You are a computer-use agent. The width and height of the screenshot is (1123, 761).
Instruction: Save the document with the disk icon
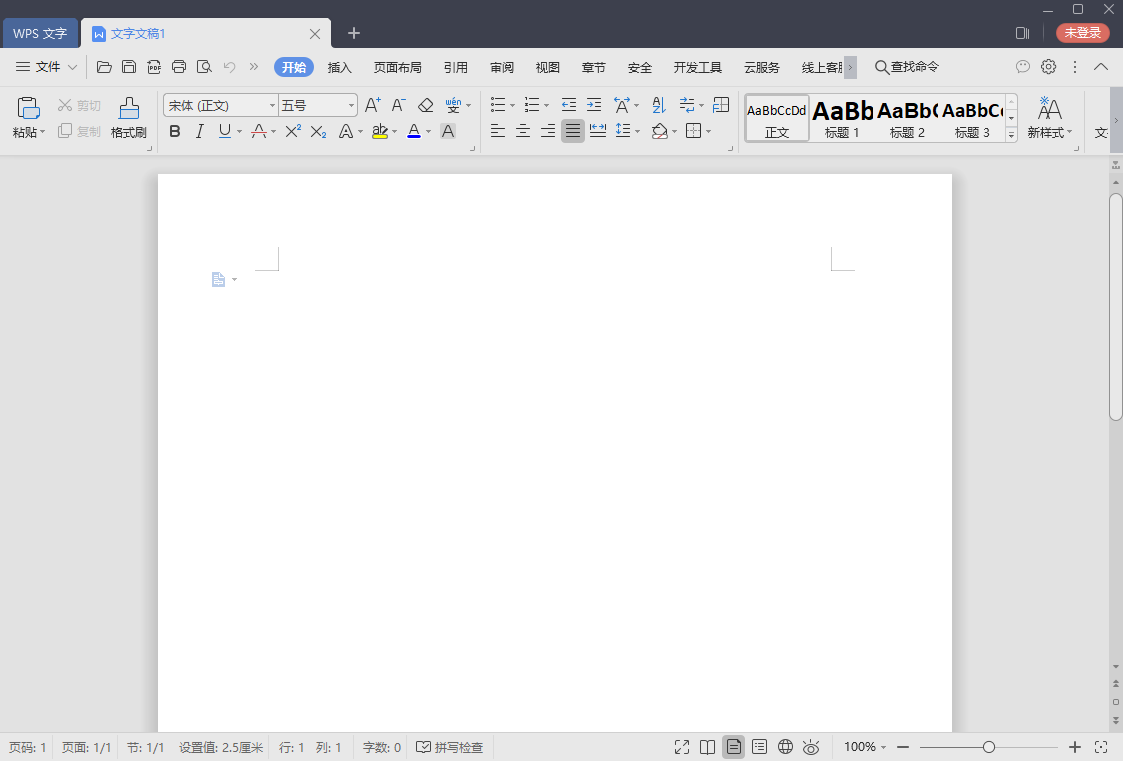coord(129,67)
